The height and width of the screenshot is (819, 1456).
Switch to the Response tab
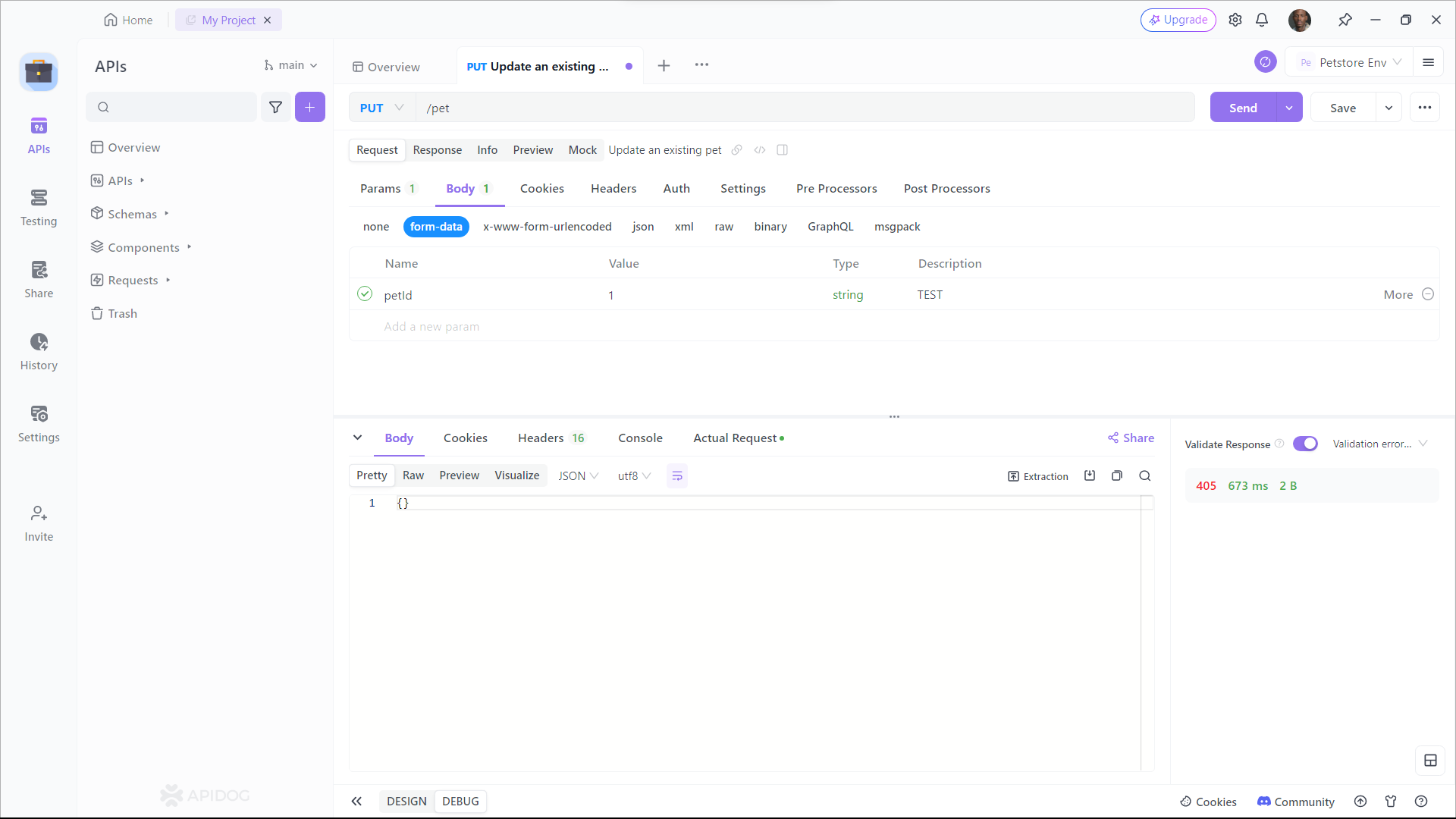437,149
